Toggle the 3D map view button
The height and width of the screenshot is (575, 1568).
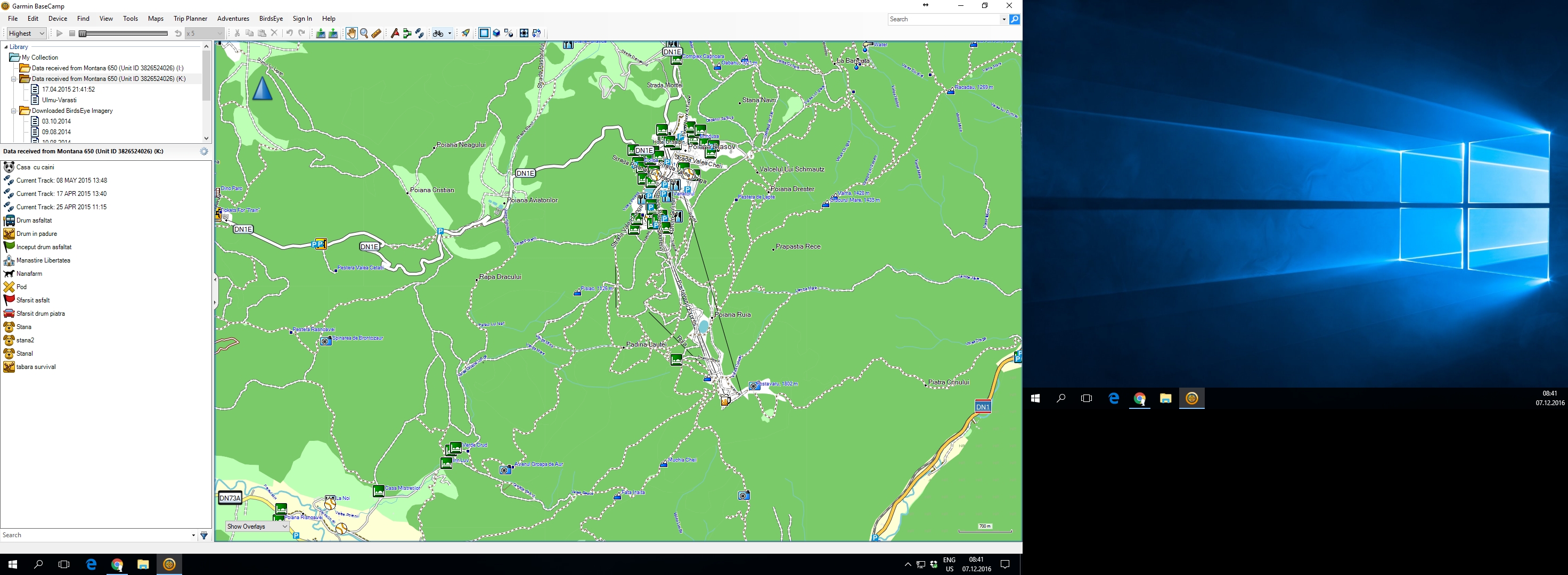click(x=496, y=34)
